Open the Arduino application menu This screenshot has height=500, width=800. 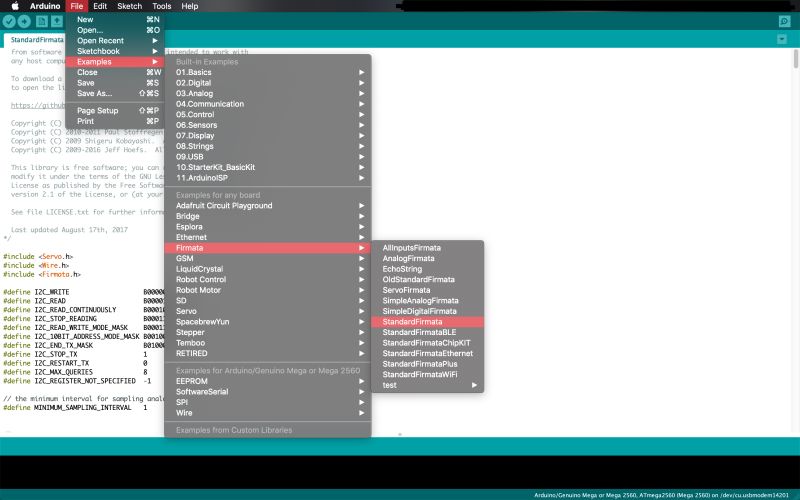(45, 6)
